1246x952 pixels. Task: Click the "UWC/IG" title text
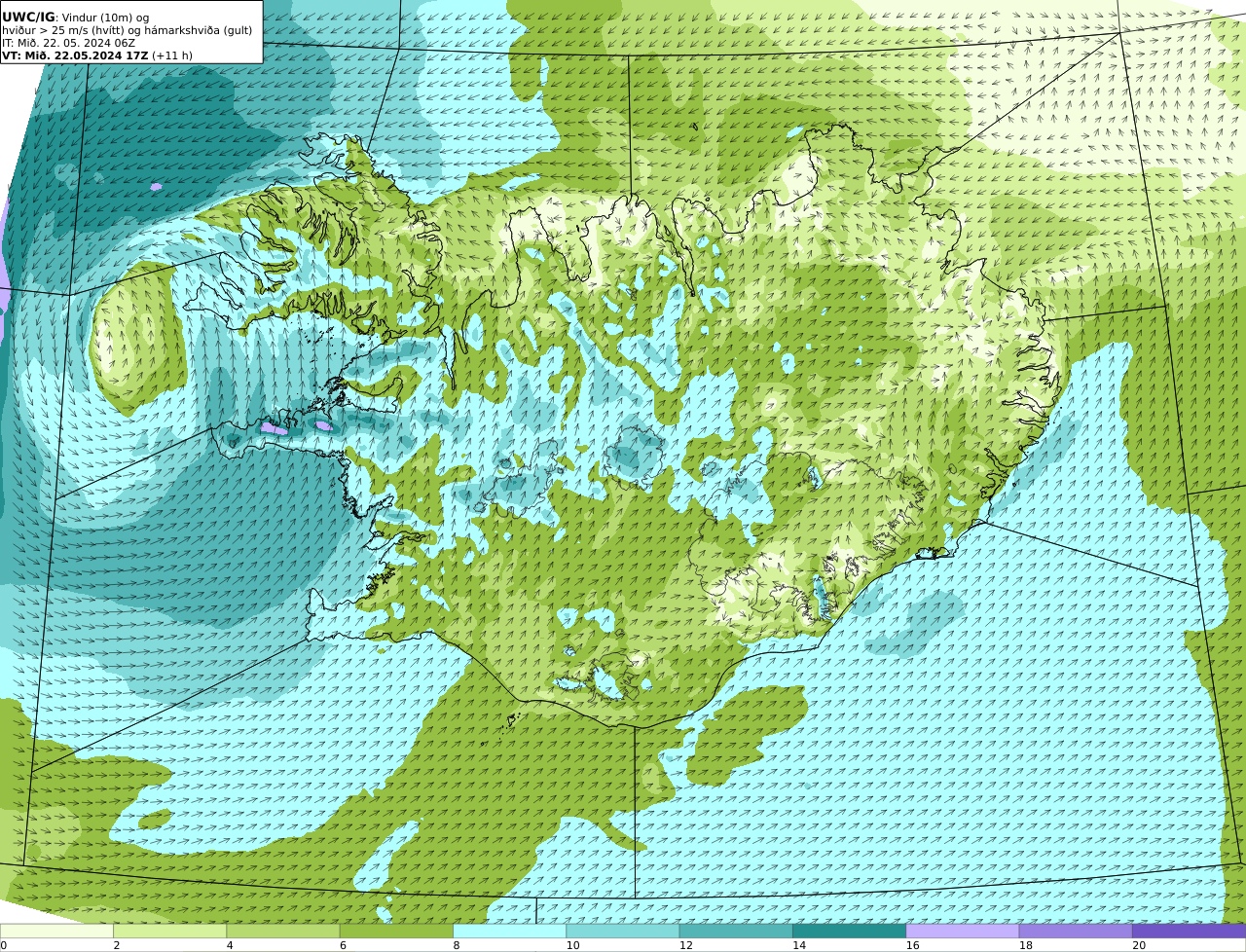point(28,18)
